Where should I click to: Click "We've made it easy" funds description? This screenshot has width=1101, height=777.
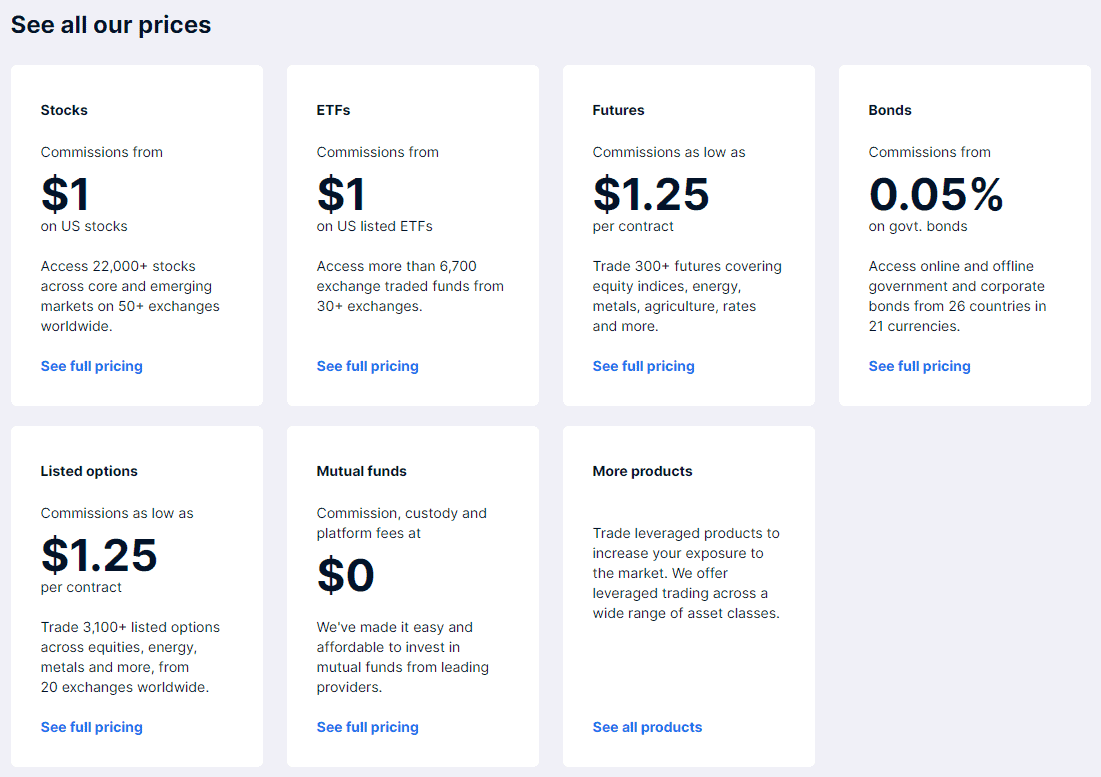[x=402, y=657]
